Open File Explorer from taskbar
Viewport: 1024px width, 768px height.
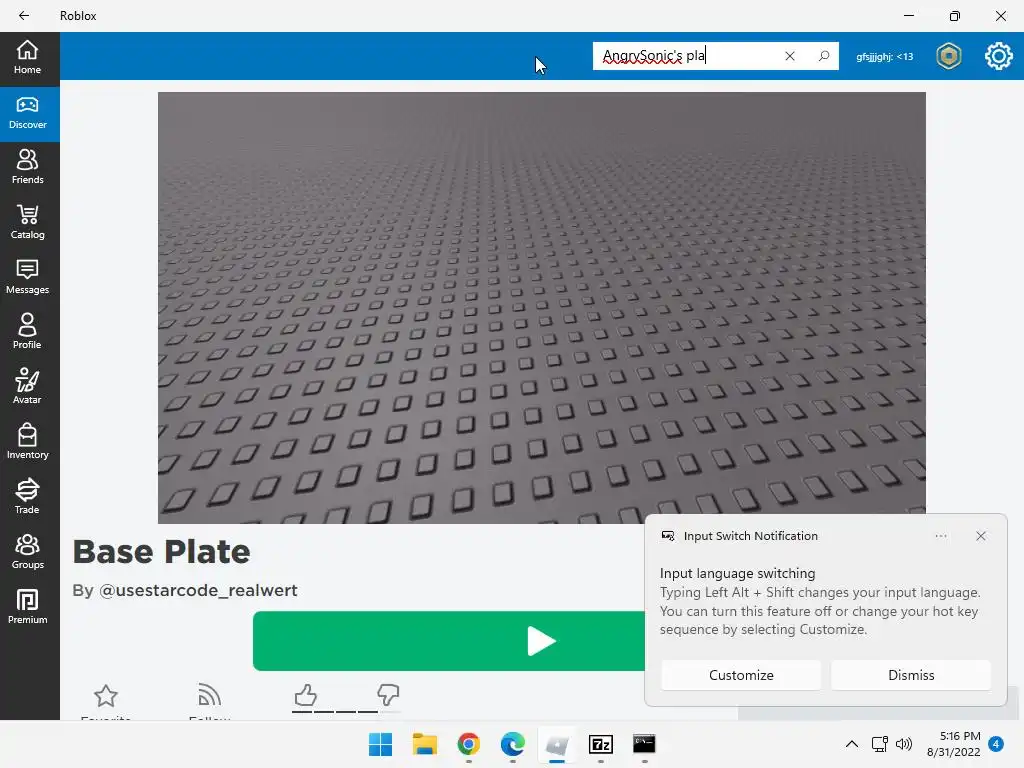pos(424,744)
